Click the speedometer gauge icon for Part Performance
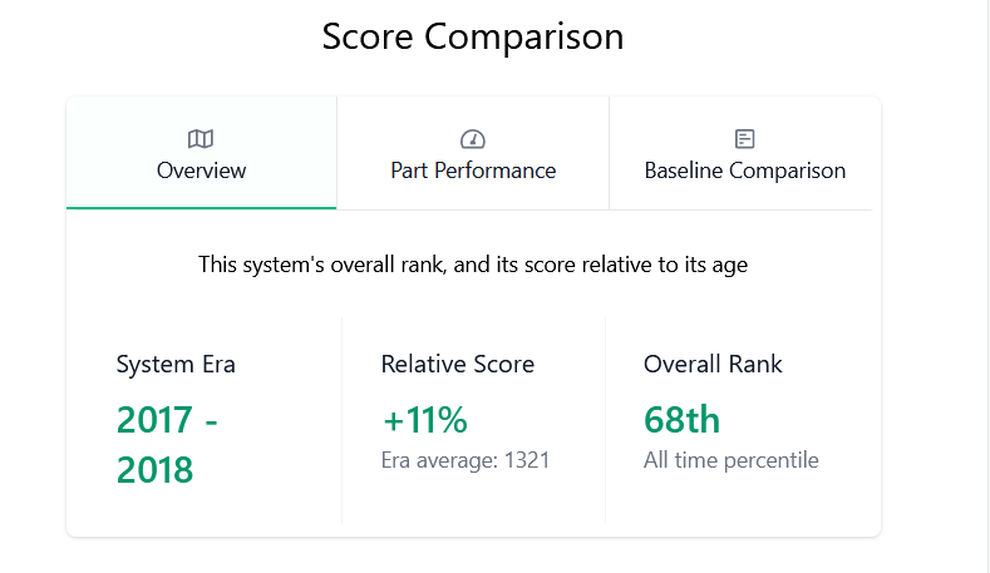990x573 pixels. point(473,139)
